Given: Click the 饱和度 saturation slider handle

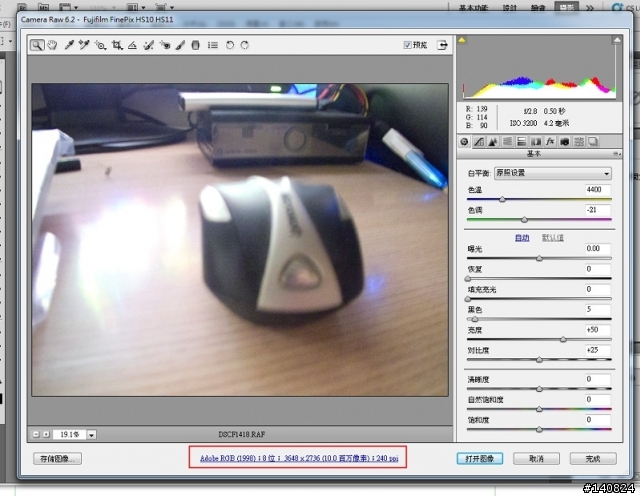Looking at the screenshot, I should pos(539,429).
